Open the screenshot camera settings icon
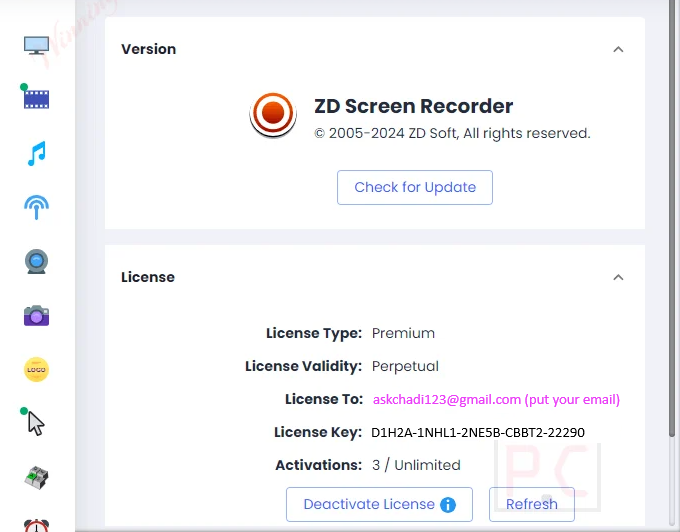The image size is (680, 532). 36,316
